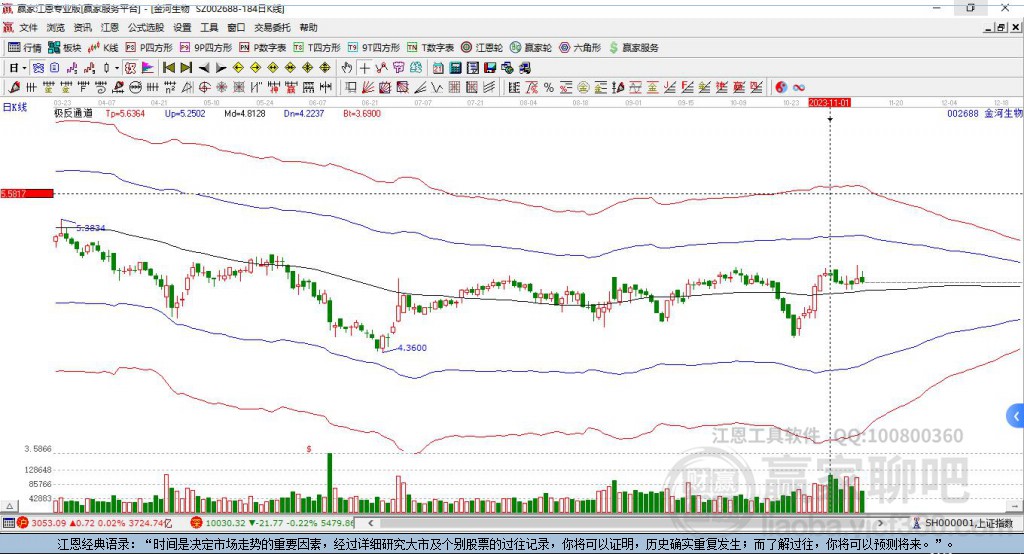Open the P四方形 tool
1024x554 pixels.
point(149,48)
